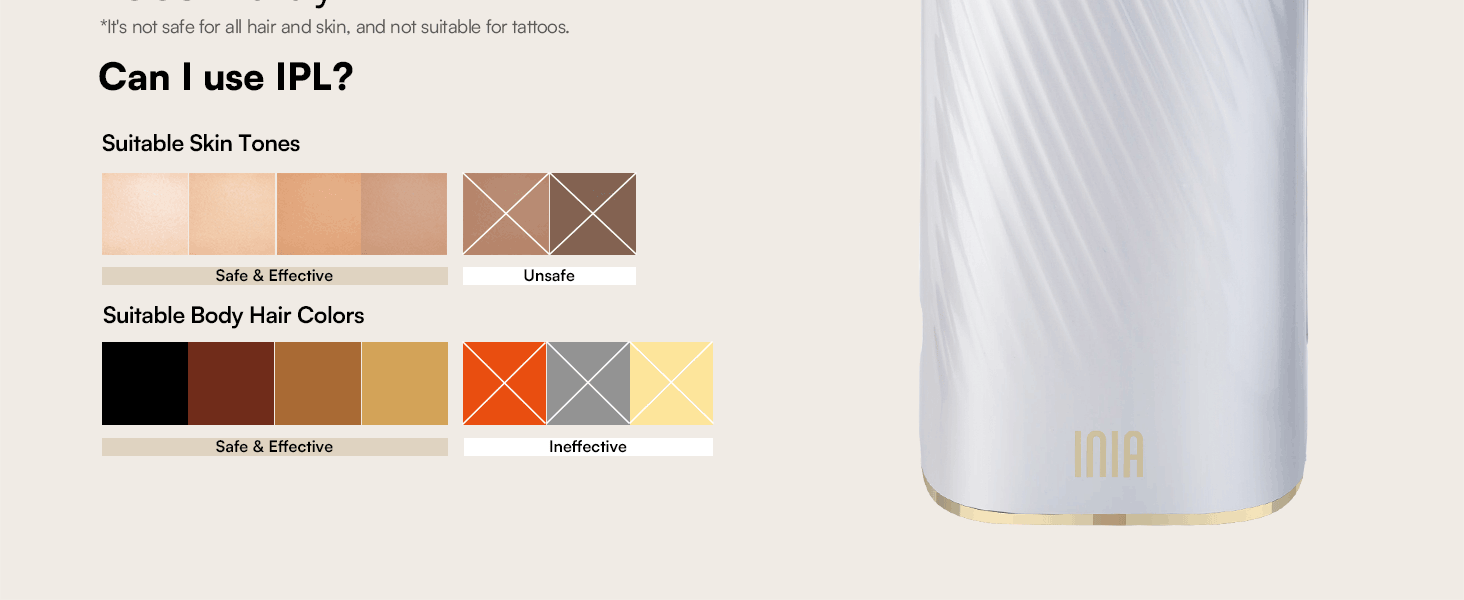Click Safe & Effective label under hair colors
This screenshot has height=600, width=1464.
pos(275,447)
